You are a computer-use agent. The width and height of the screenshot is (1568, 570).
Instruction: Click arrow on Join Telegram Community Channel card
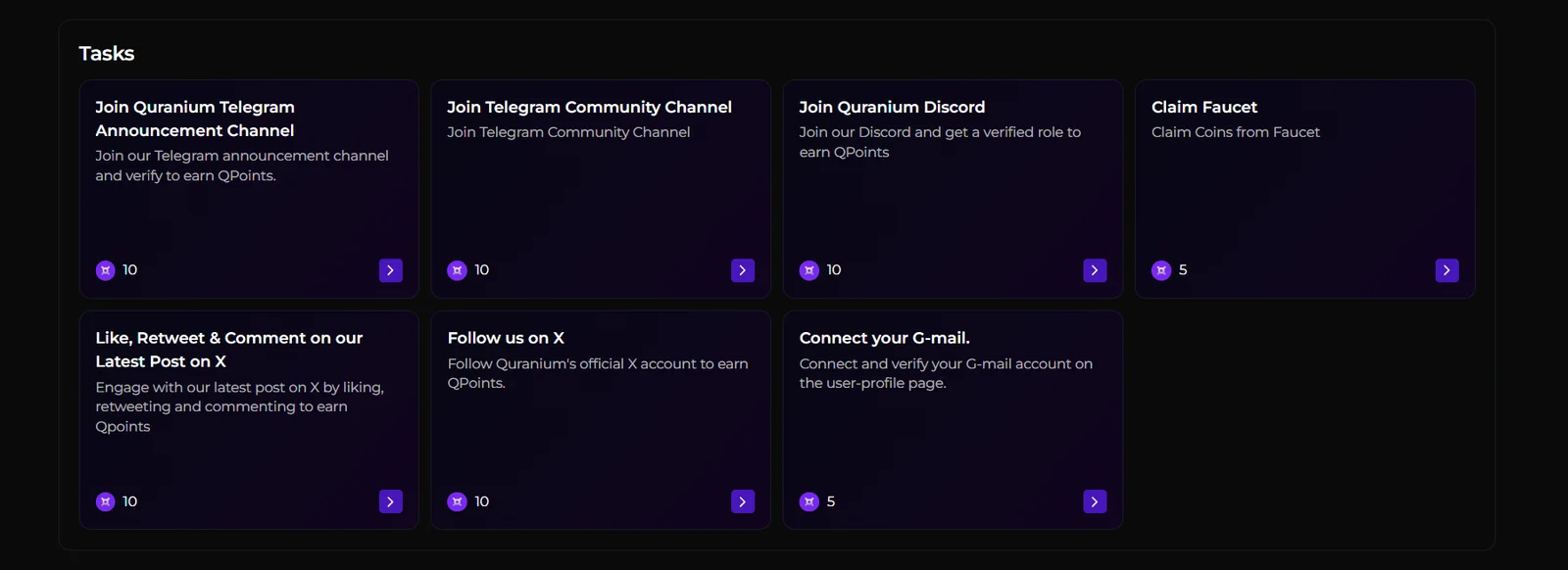[x=743, y=270]
